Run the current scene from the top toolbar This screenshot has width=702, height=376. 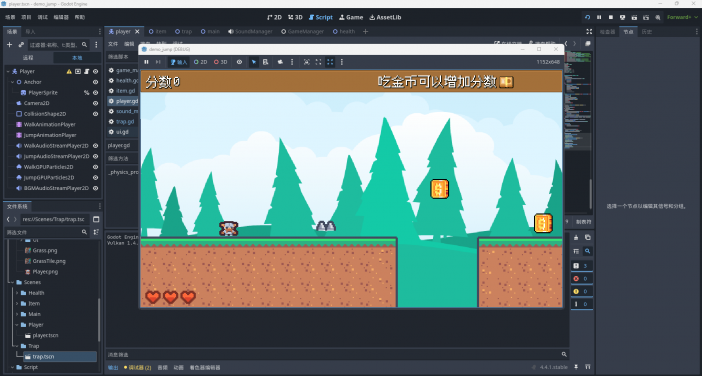click(634, 17)
